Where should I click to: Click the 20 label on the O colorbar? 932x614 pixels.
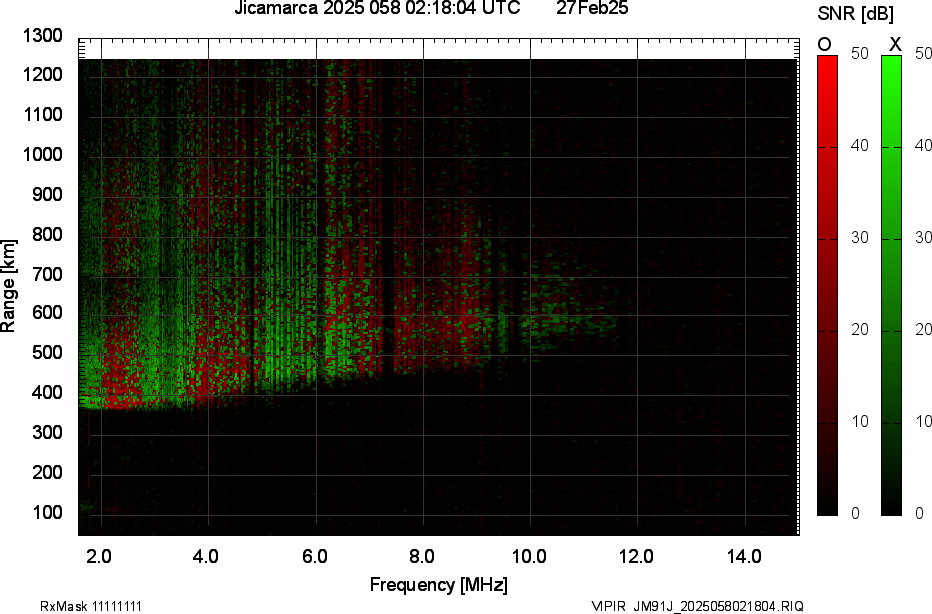coord(860,330)
